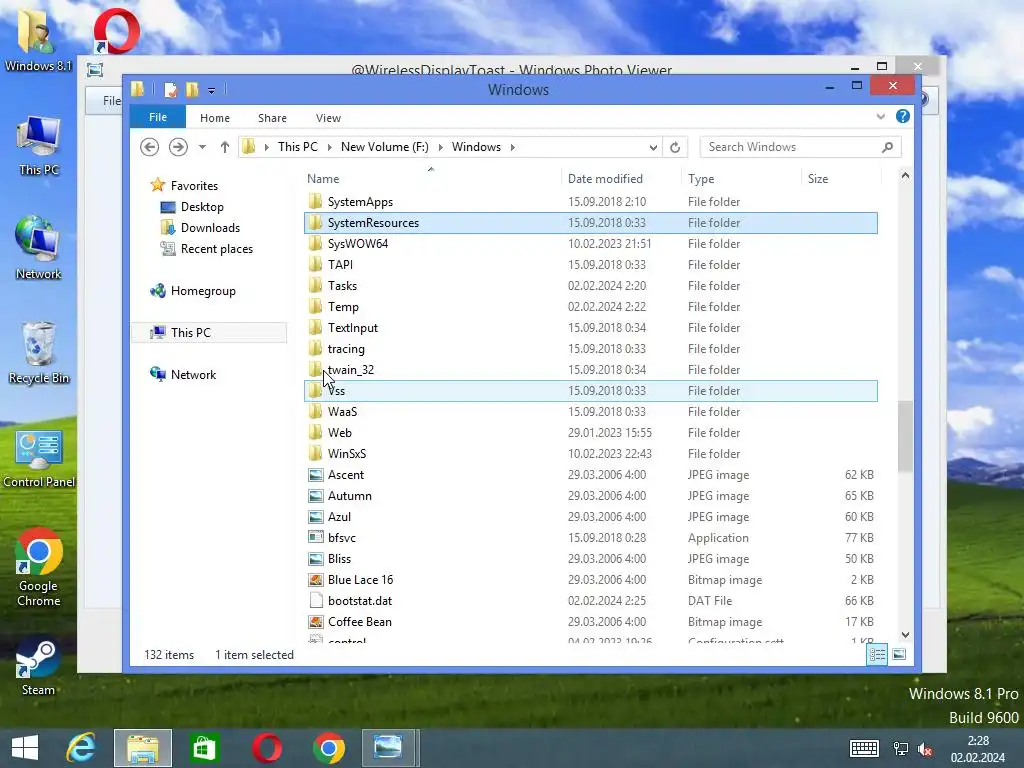Viewport: 1024px width, 768px height.
Task: Select the bootstat.dat file
Action: point(591,601)
